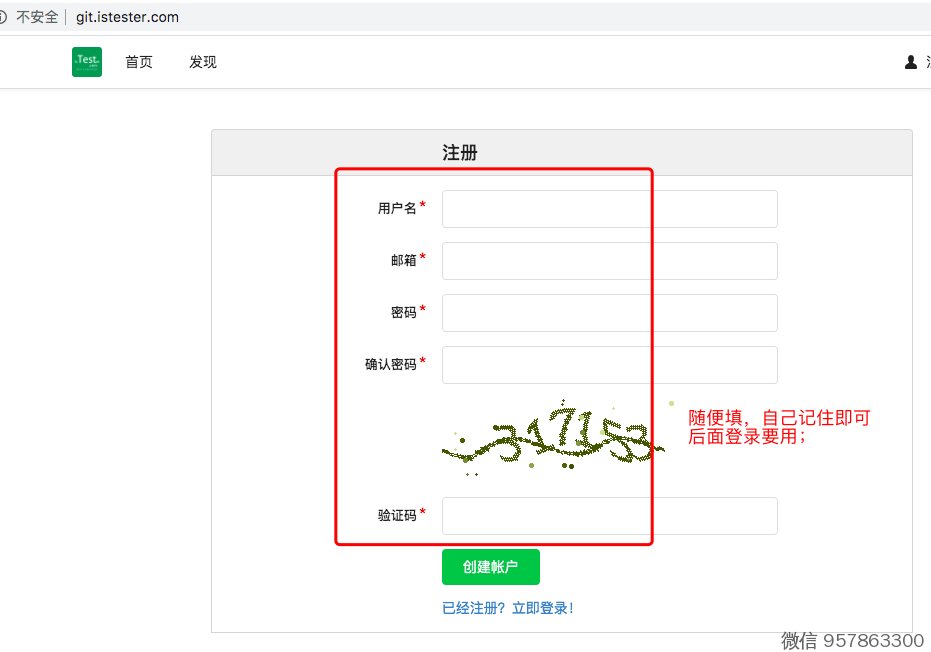The height and width of the screenshot is (652, 931).
Task: Click the 注册 panel heading
Action: coord(460,153)
